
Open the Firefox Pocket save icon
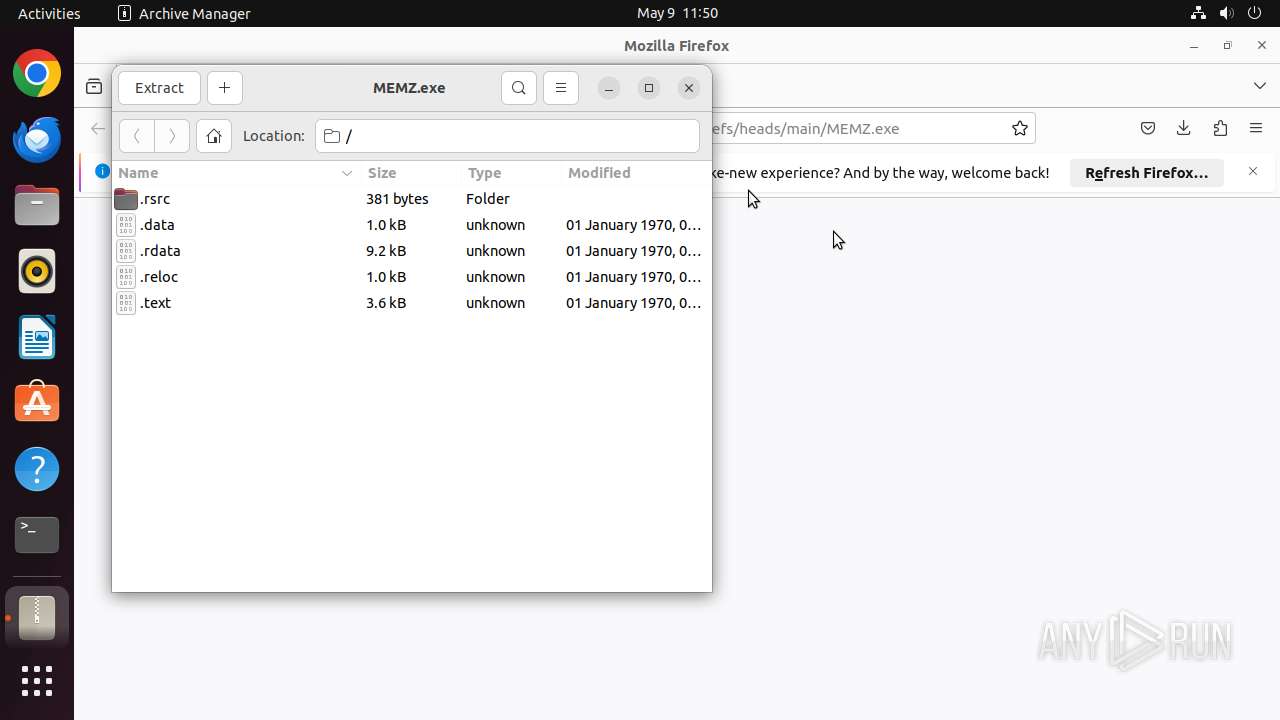pos(1148,128)
